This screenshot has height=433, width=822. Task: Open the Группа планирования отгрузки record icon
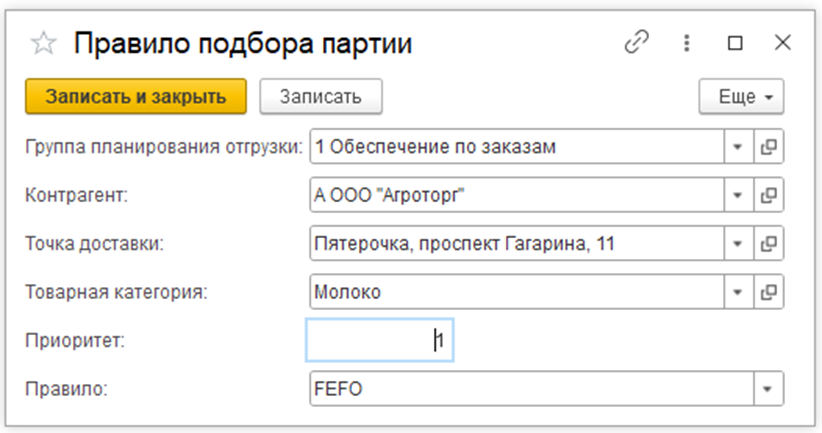[x=769, y=147]
